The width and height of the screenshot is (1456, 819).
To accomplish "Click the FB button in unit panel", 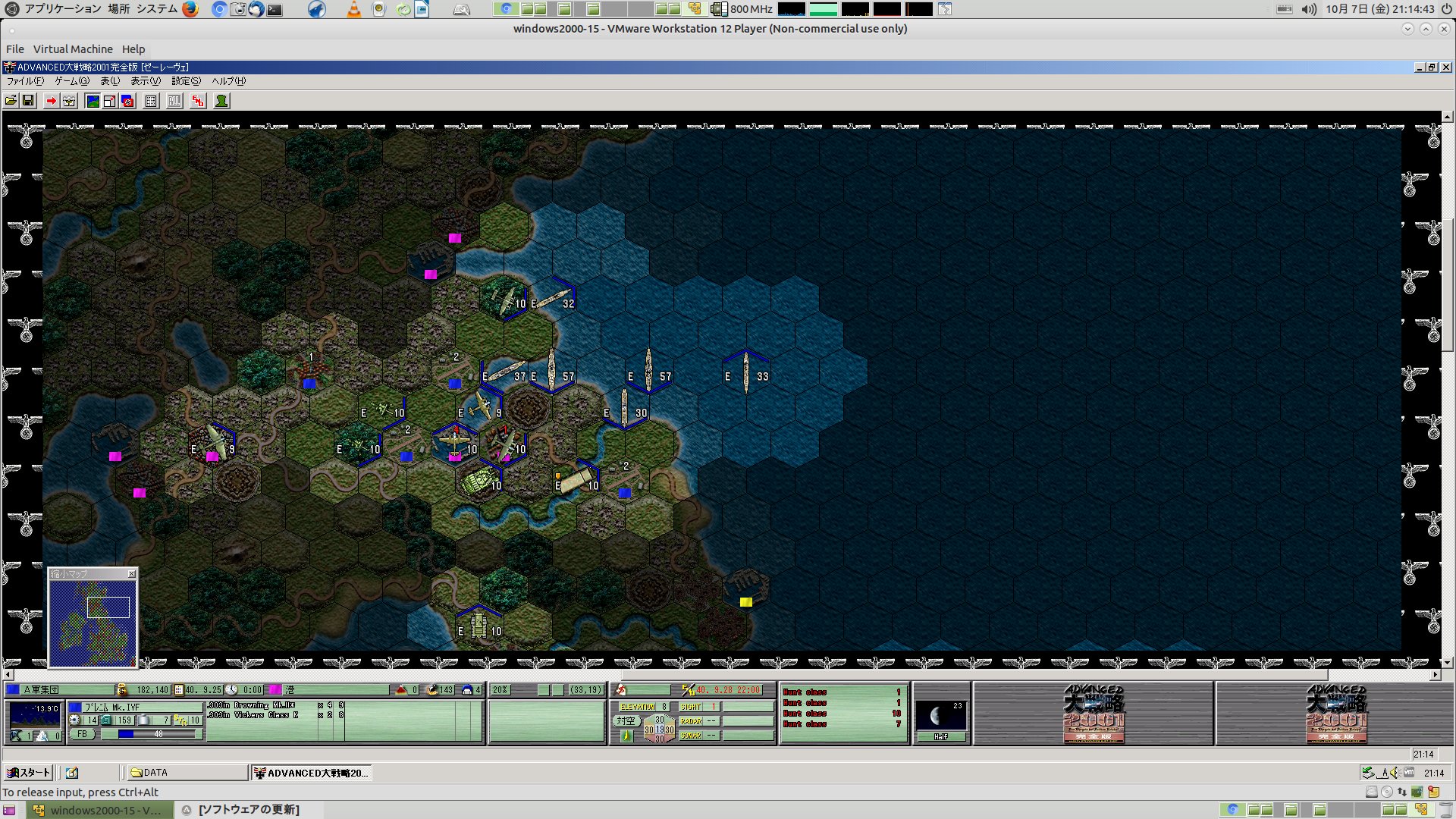I will pos(82,734).
